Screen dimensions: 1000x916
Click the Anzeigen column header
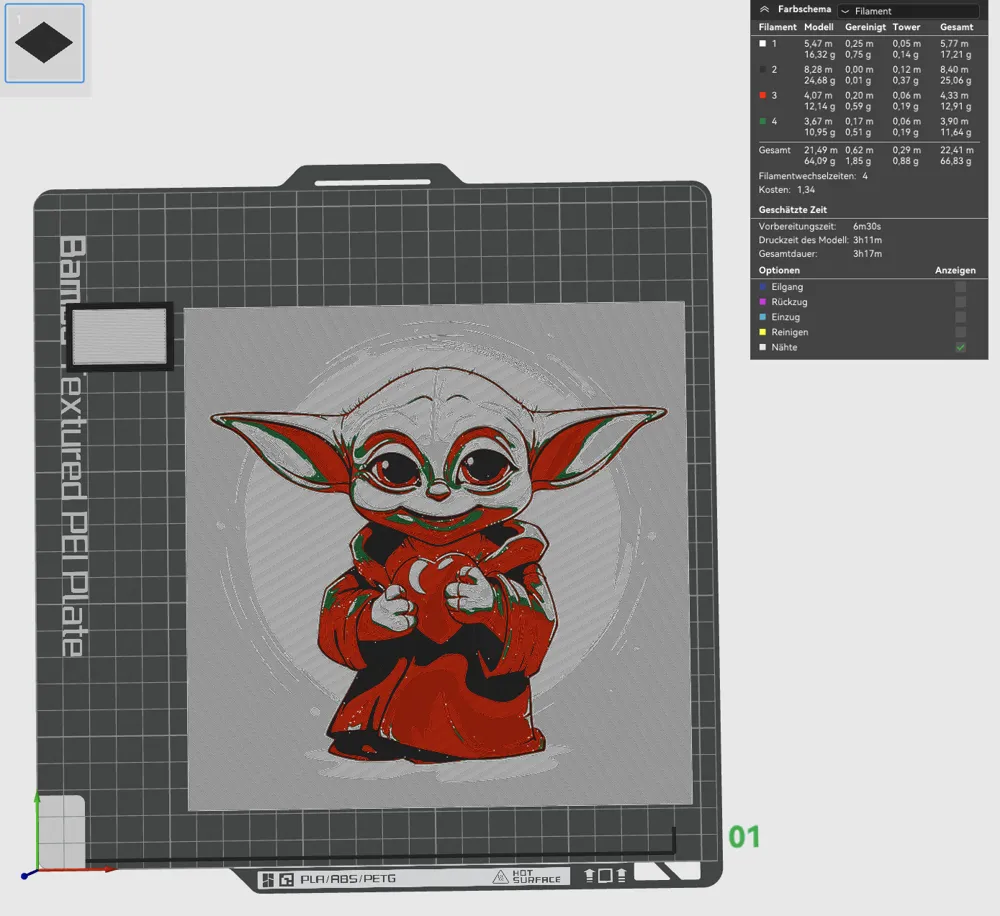coord(955,270)
